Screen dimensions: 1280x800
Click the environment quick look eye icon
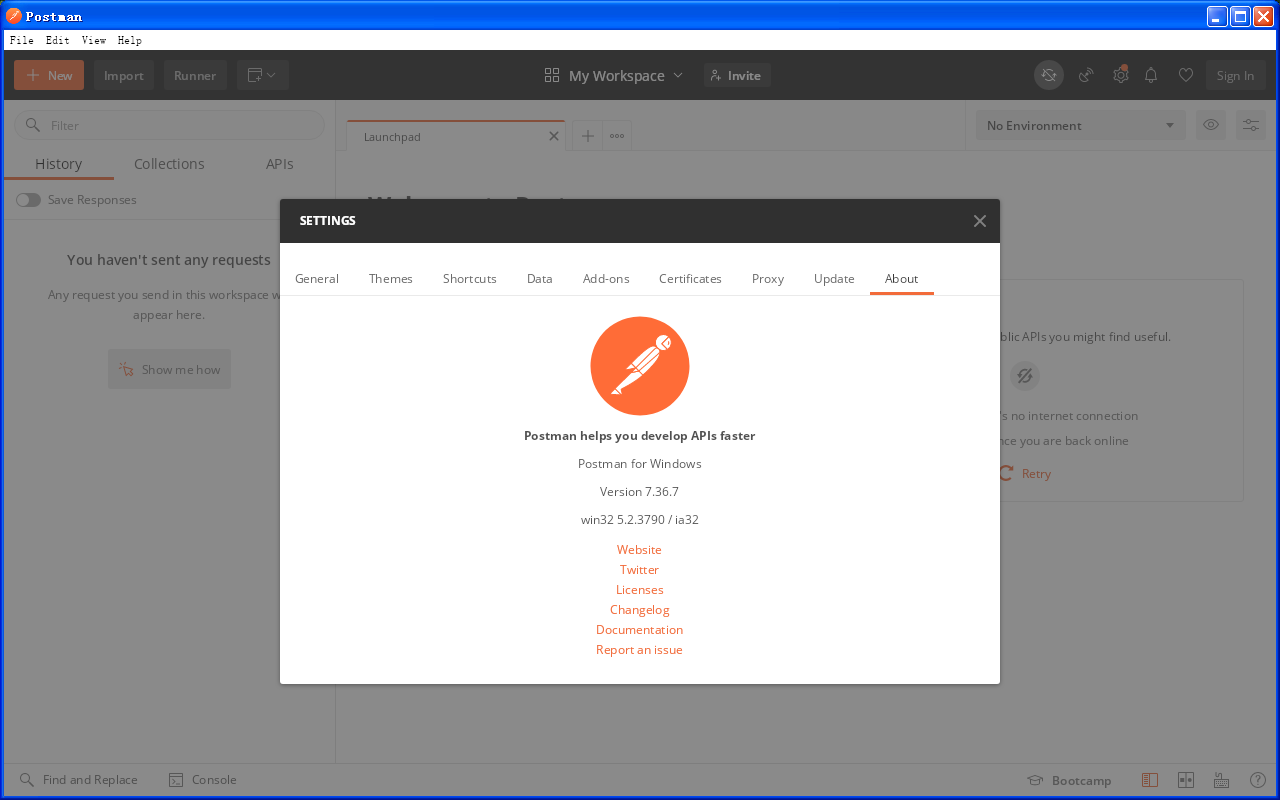point(1211,125)
